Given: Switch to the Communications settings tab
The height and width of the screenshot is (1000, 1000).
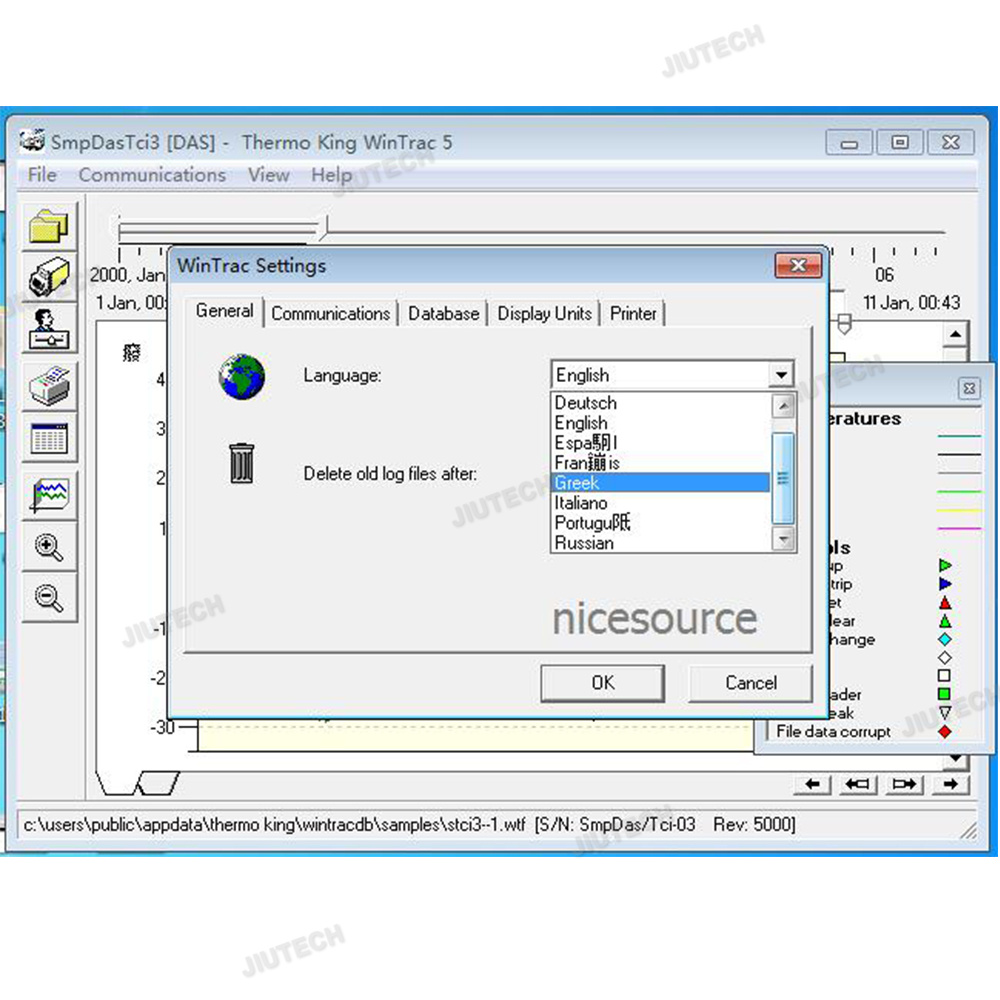Looking at the screenshot, I should [x=330, y=314].
